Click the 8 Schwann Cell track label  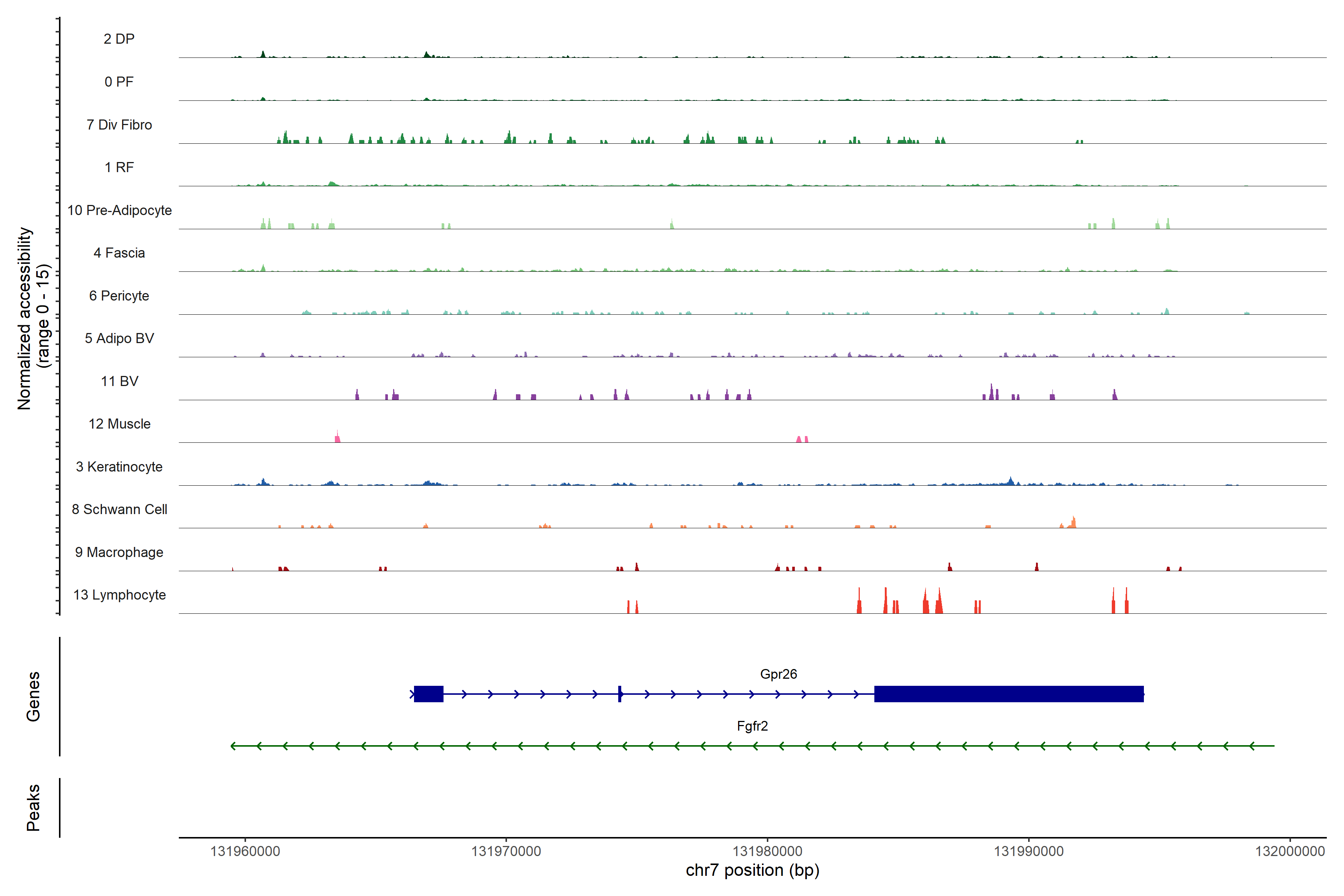[x=119, y=509]
